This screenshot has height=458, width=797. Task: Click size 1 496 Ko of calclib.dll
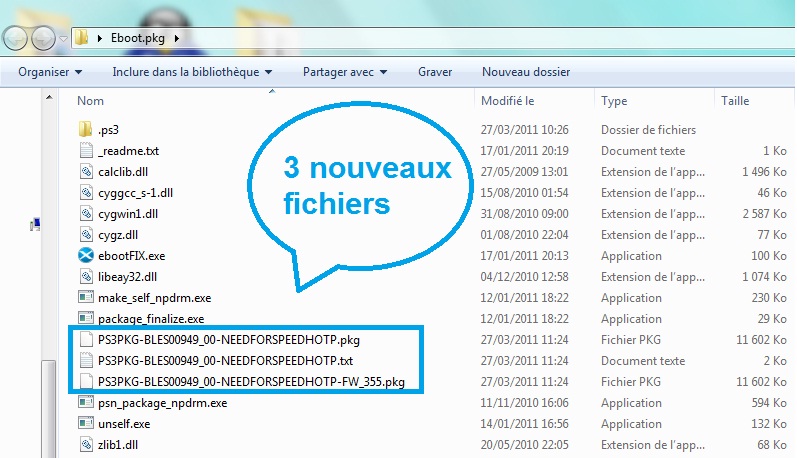764,172
